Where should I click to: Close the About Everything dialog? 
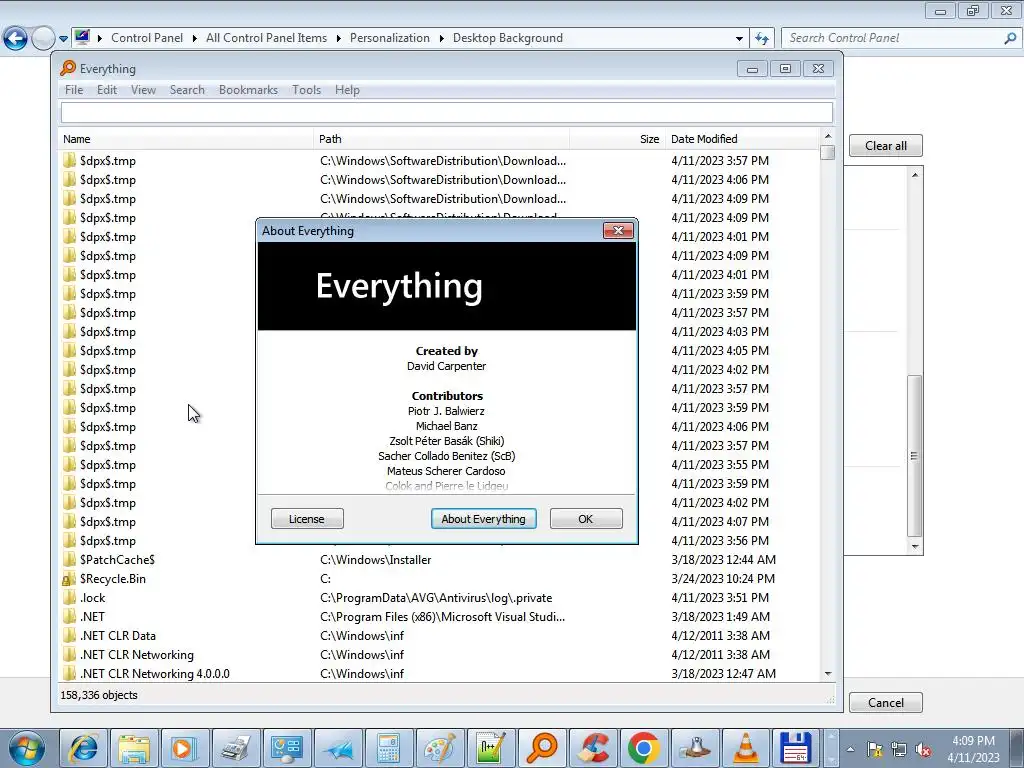click(x=618, y=231)
